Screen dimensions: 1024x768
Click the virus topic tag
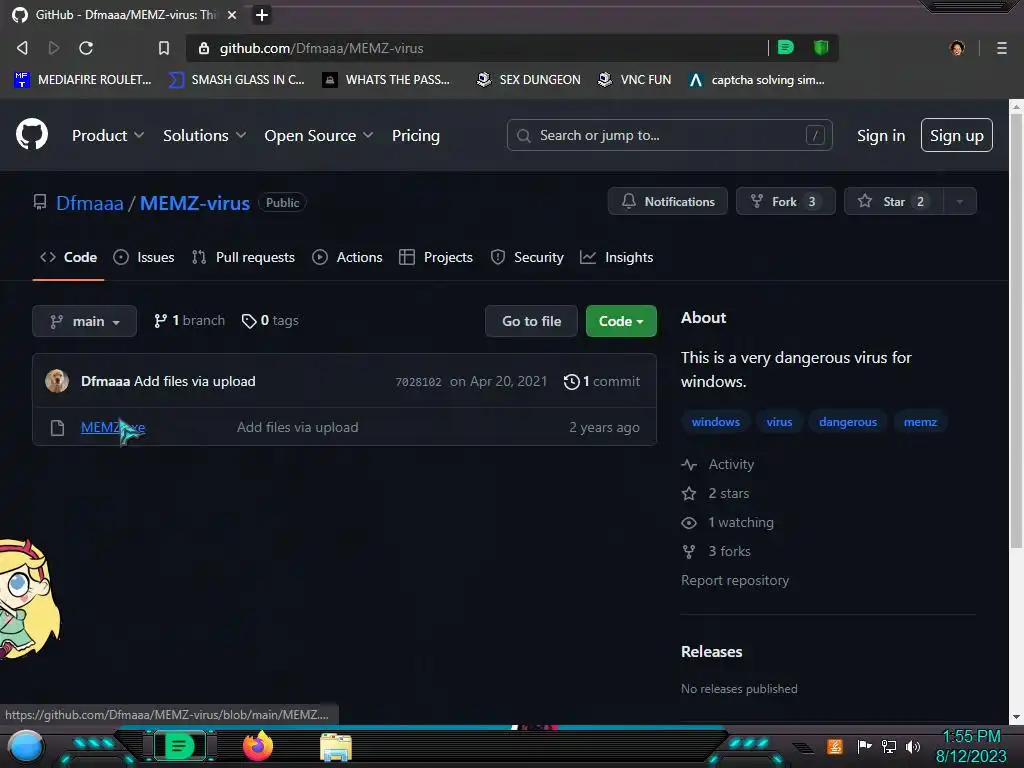[779, 422]
